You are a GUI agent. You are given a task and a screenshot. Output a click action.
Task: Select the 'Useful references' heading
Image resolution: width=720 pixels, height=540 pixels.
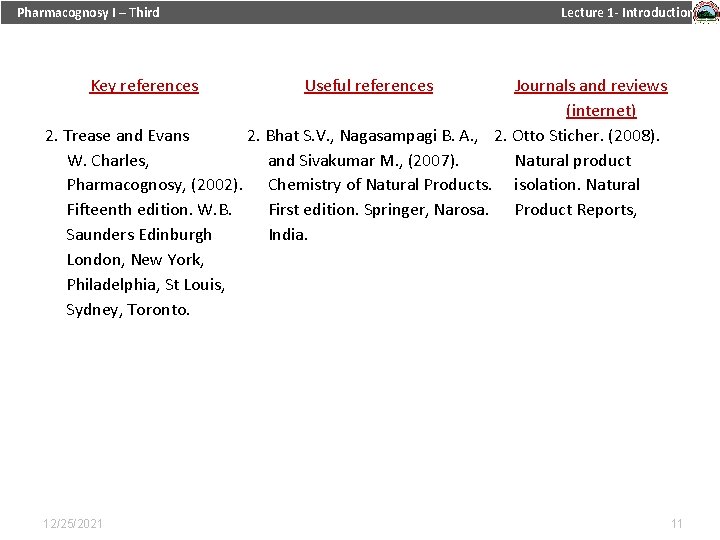[369, 86]
